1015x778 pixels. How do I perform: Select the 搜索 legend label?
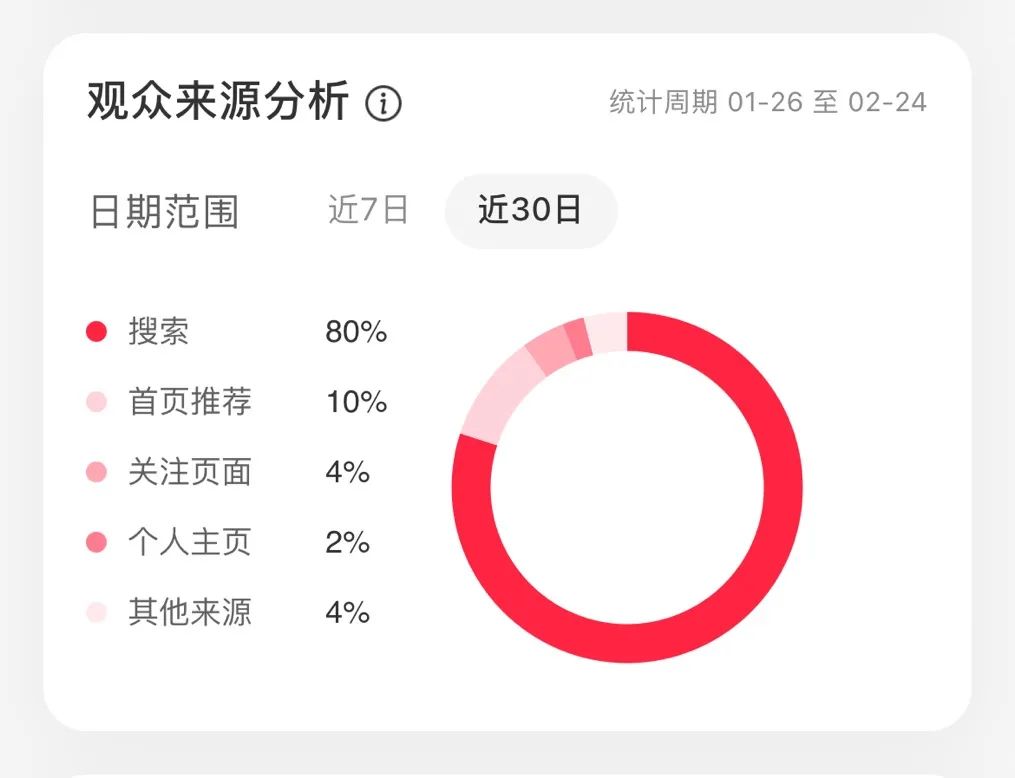click(159, 331)
